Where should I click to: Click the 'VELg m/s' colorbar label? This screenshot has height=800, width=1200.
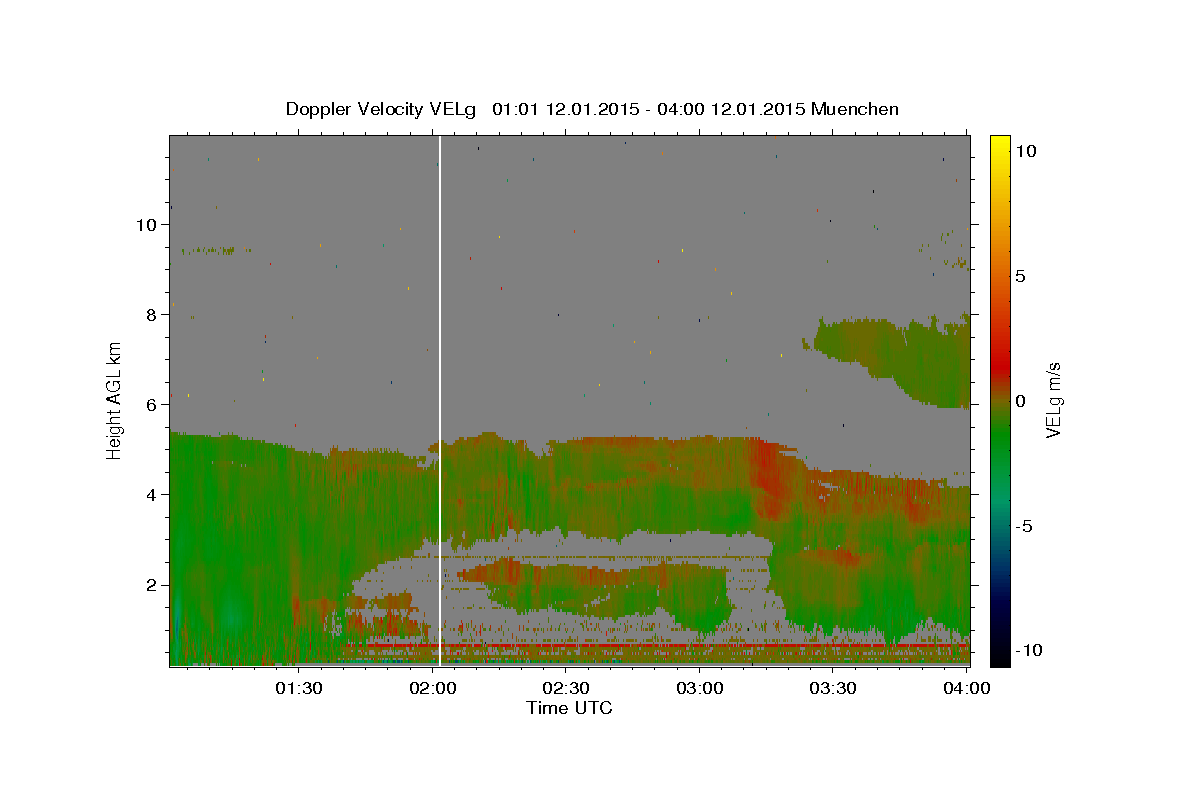[1054, 400]
